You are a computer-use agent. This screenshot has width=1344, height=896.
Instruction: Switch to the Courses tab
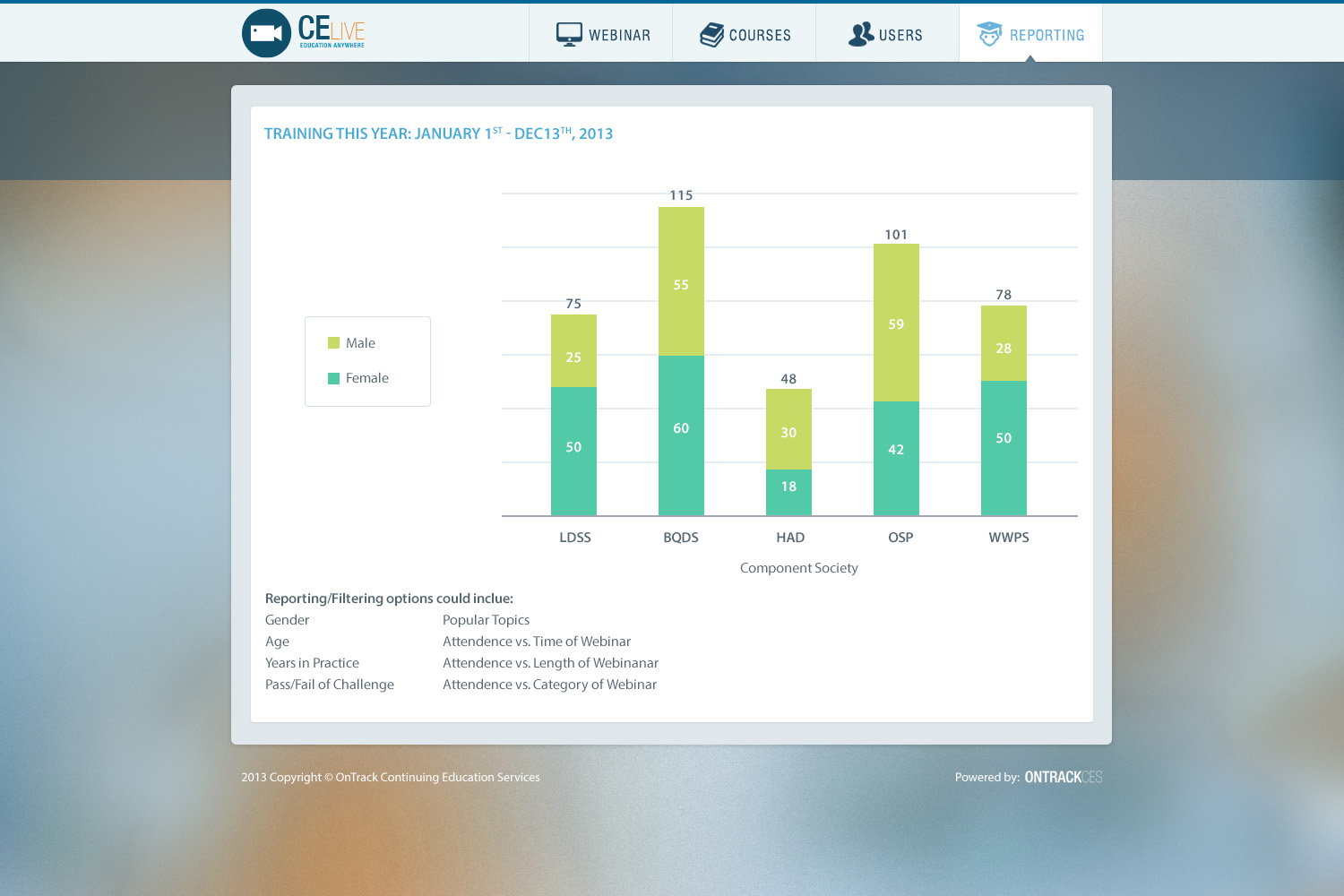point(760,35)
